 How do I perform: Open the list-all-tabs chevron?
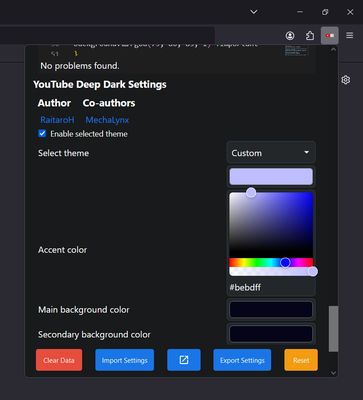click(254, 12)
